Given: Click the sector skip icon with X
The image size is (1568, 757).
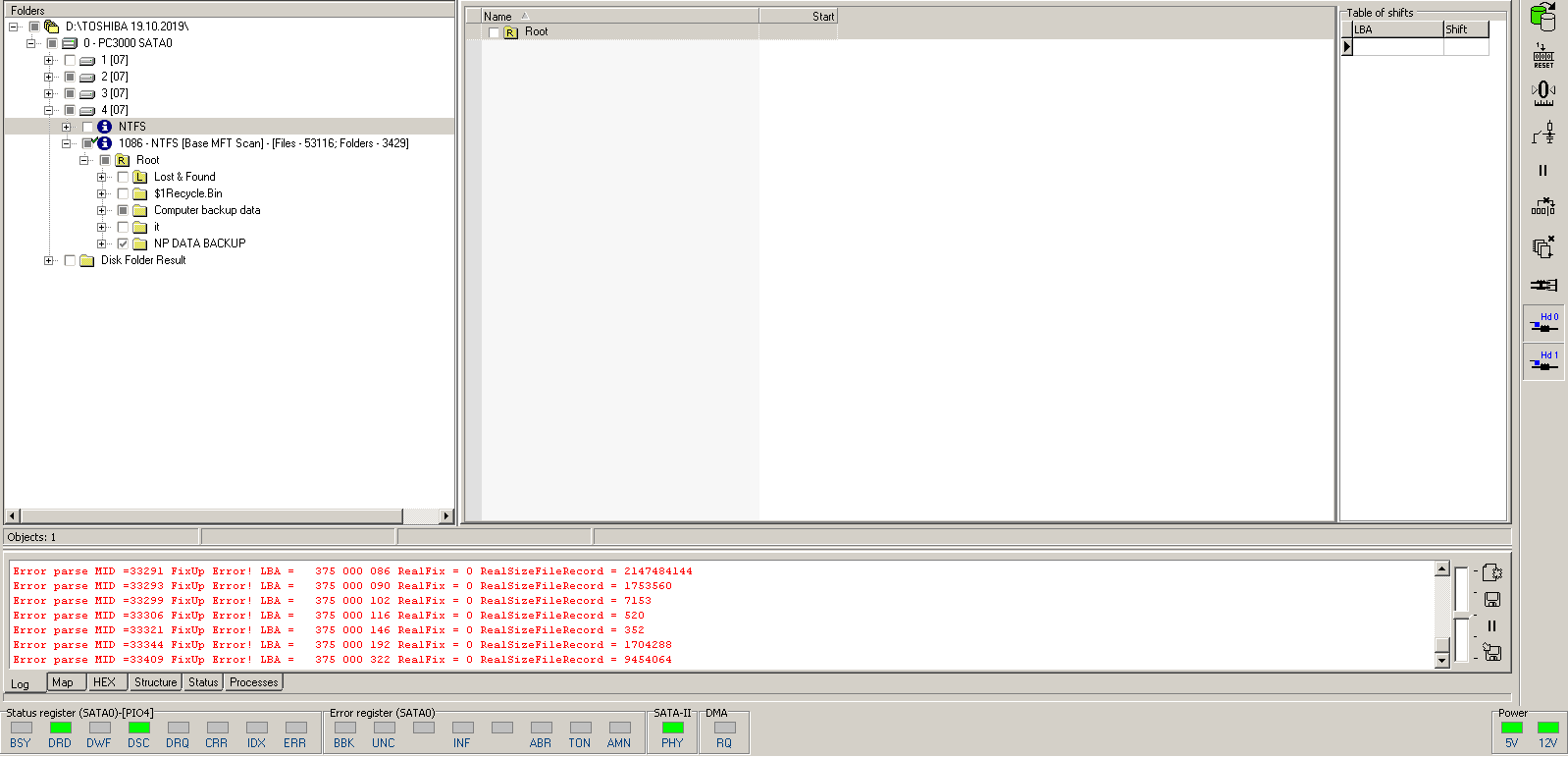Looking at the screenshot, I should (x=1542, y=207).
